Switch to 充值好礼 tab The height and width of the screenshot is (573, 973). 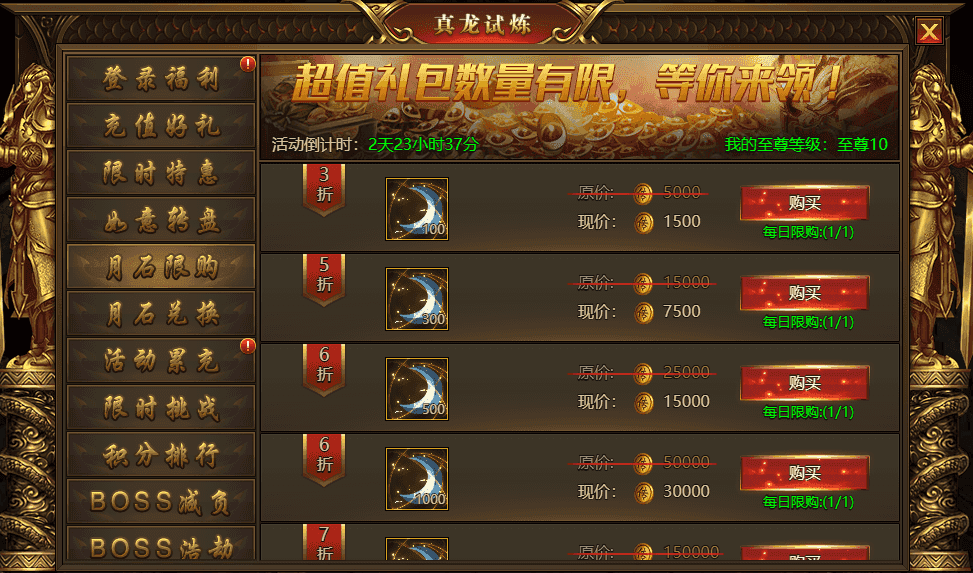(161, 126)
